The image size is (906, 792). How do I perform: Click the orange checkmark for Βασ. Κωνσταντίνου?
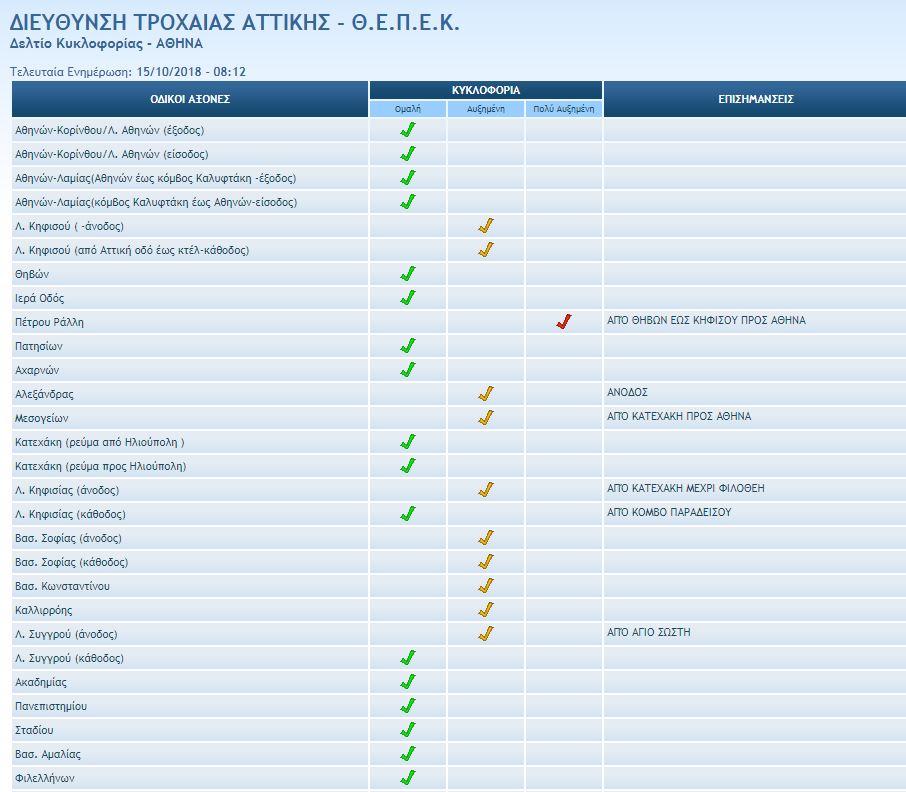(486, 586)
